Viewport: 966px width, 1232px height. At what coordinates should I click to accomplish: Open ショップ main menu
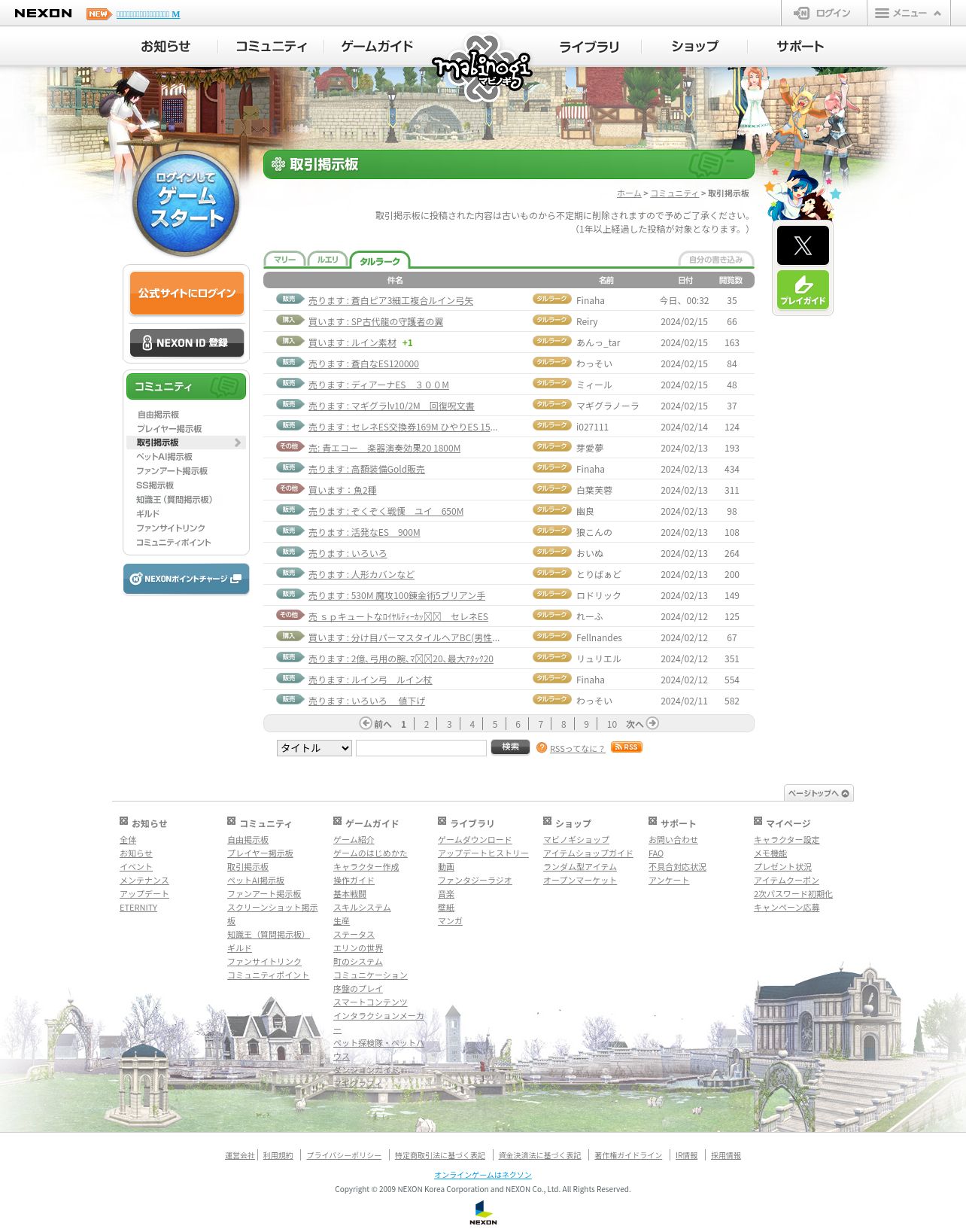pos(694,47)
